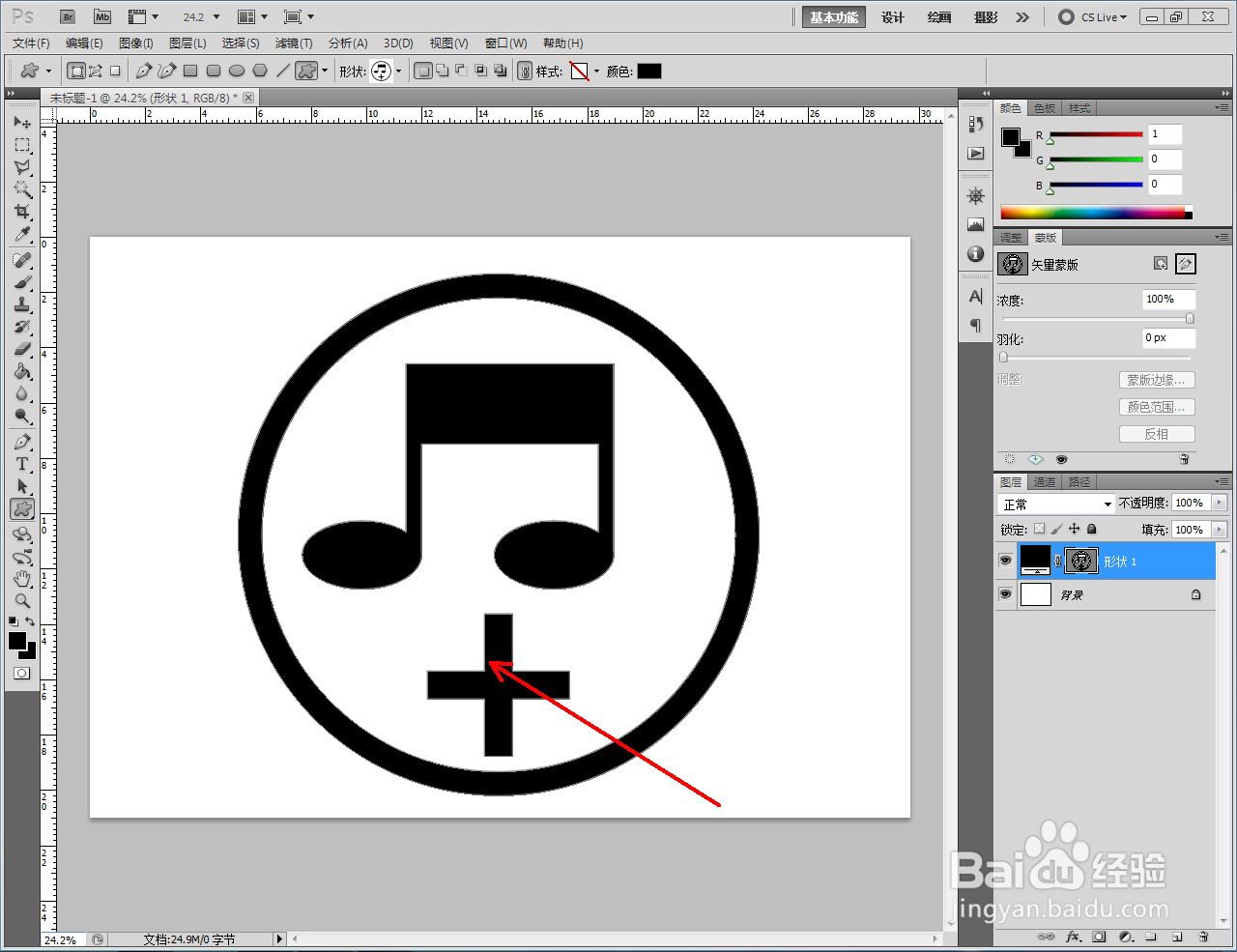
Task: Toggle lock position for the layer
Action: [1074, 529]
